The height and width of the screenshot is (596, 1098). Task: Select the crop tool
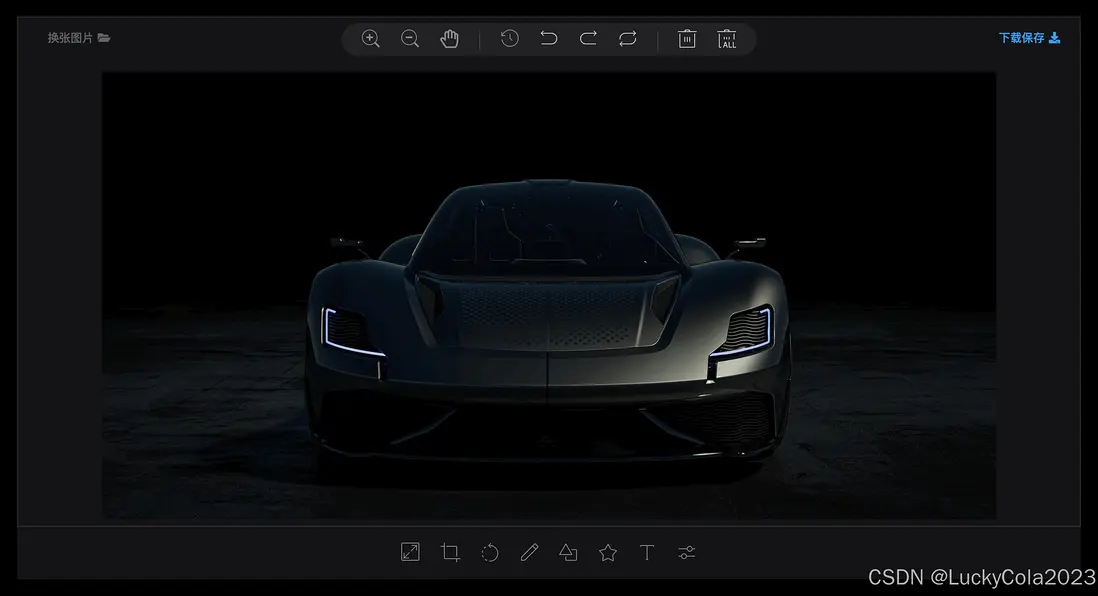pos(450,553)
